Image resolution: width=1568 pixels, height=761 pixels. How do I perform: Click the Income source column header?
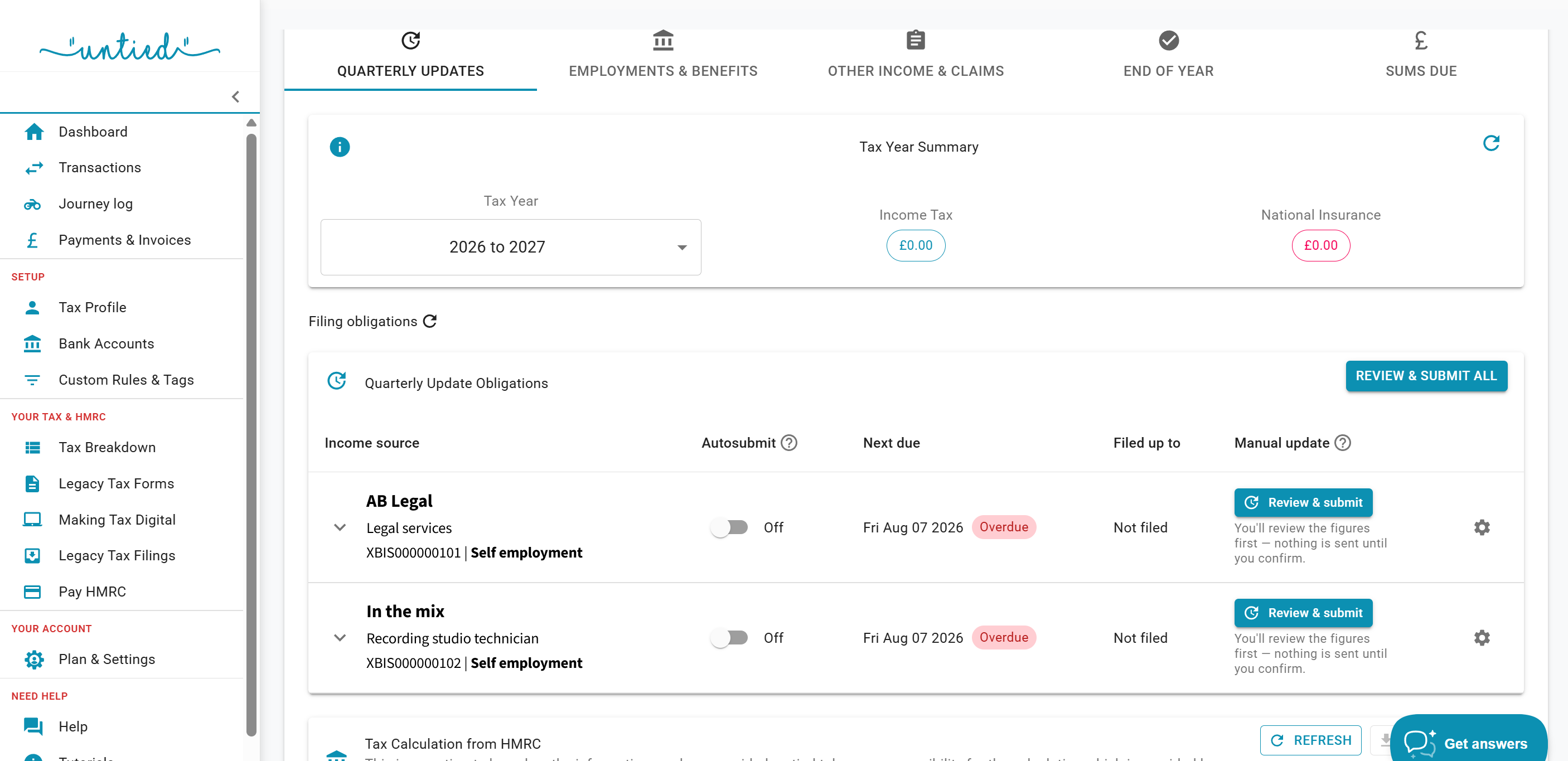point(372,443)
